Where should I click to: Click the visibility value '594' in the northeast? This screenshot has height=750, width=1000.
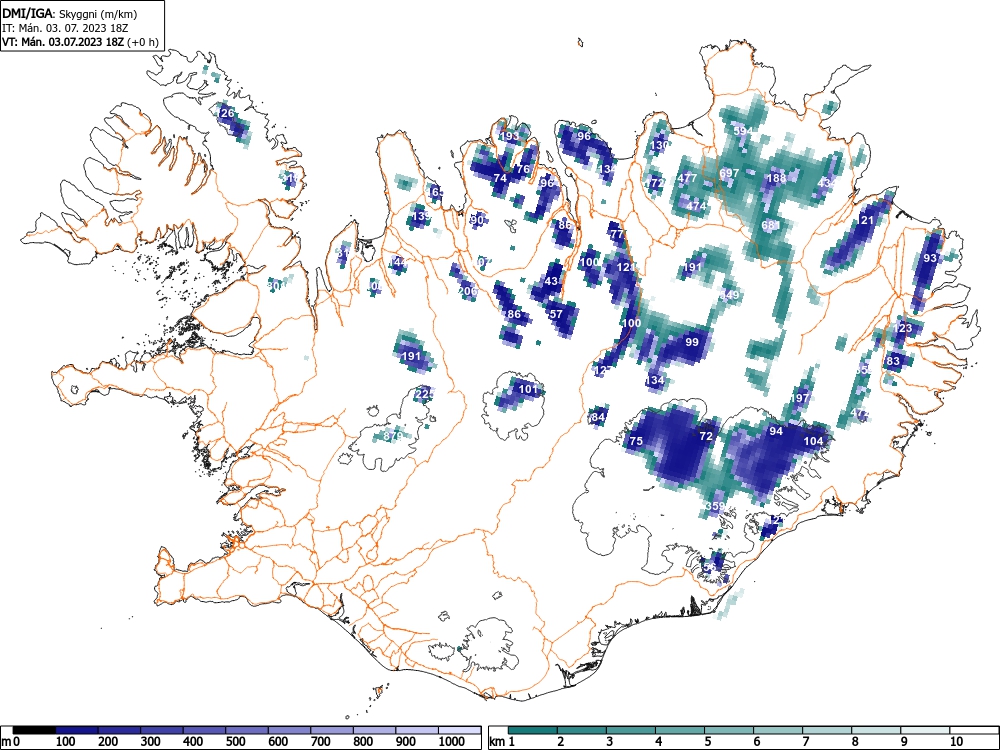click(x=744, y=131)
